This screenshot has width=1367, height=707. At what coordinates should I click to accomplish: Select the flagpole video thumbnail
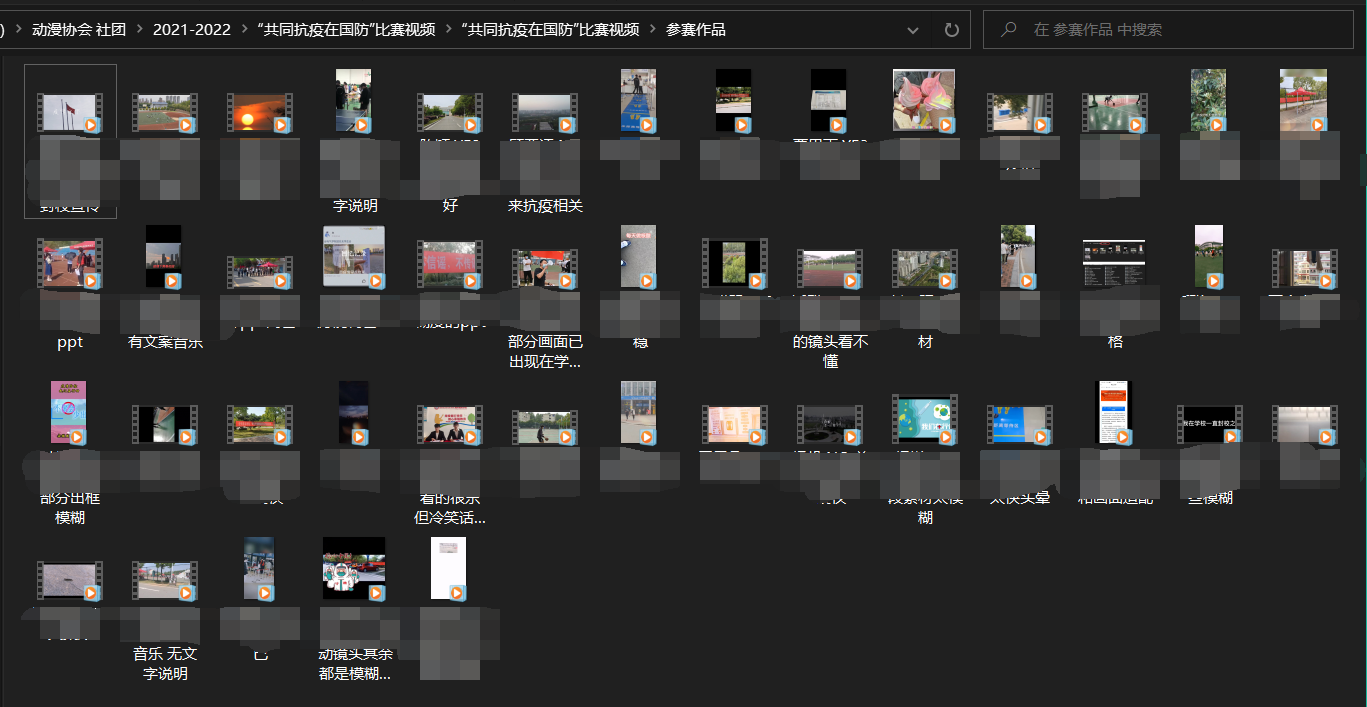coord(69,113)
